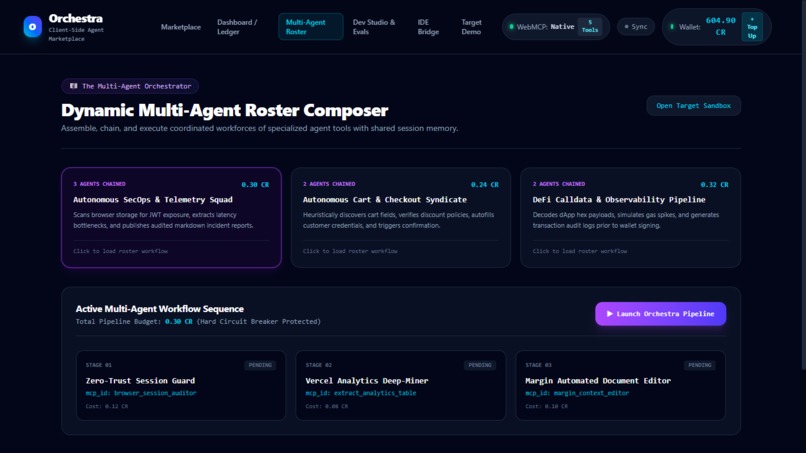Click Total Pipeline Budget 0.30 CR value
This screenshot has height=453, width=806.
(178, 321)
